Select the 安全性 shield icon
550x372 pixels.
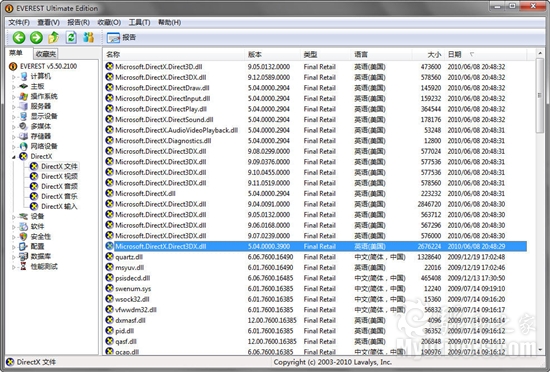click(x=24, y=237)
